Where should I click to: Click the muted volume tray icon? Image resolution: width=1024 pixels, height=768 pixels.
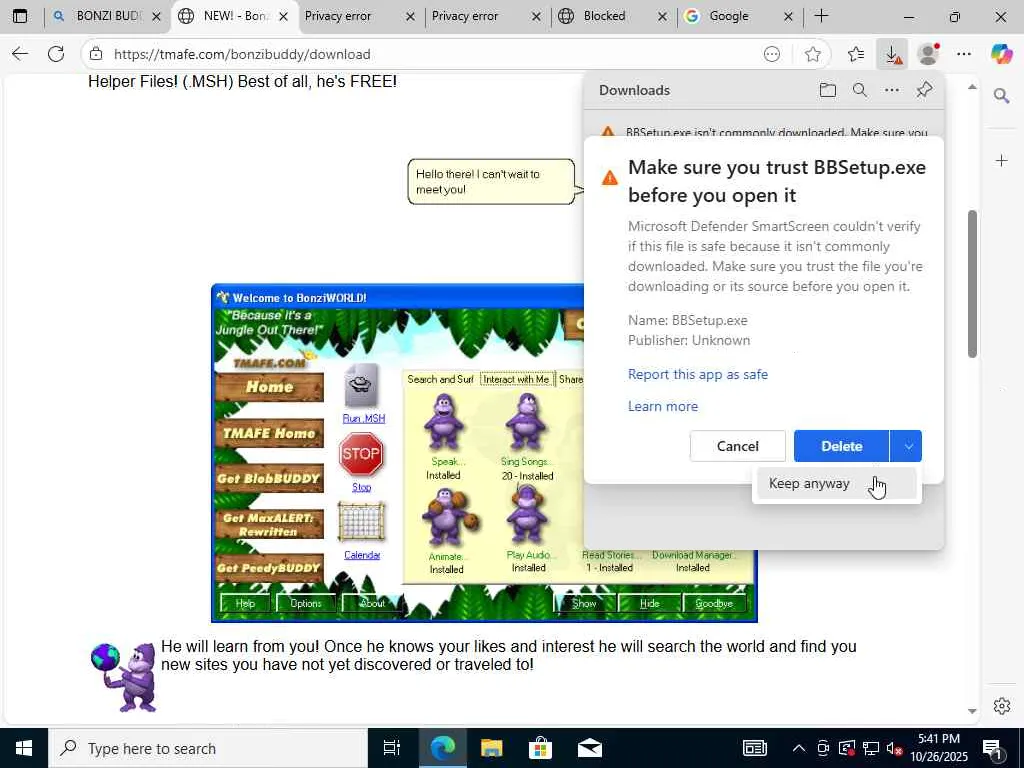point(894,748)
